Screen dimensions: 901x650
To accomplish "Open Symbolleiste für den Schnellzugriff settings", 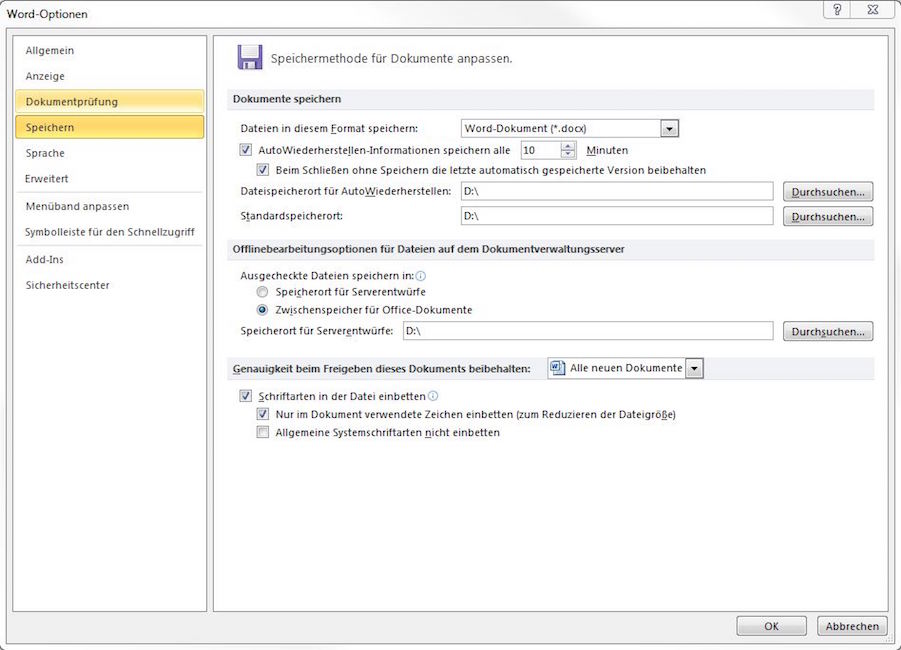I will click(x=109, y=232).
